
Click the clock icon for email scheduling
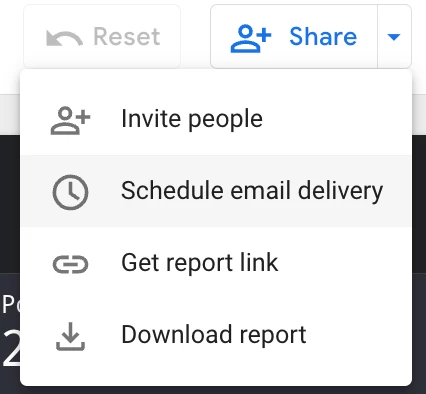70,192
